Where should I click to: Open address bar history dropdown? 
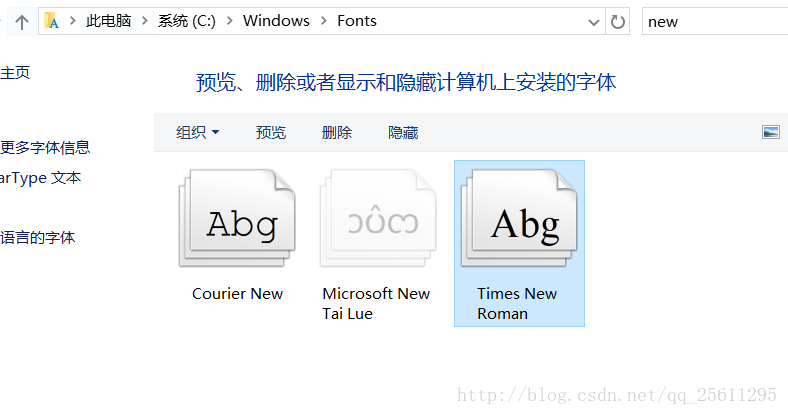coord(594,22)
